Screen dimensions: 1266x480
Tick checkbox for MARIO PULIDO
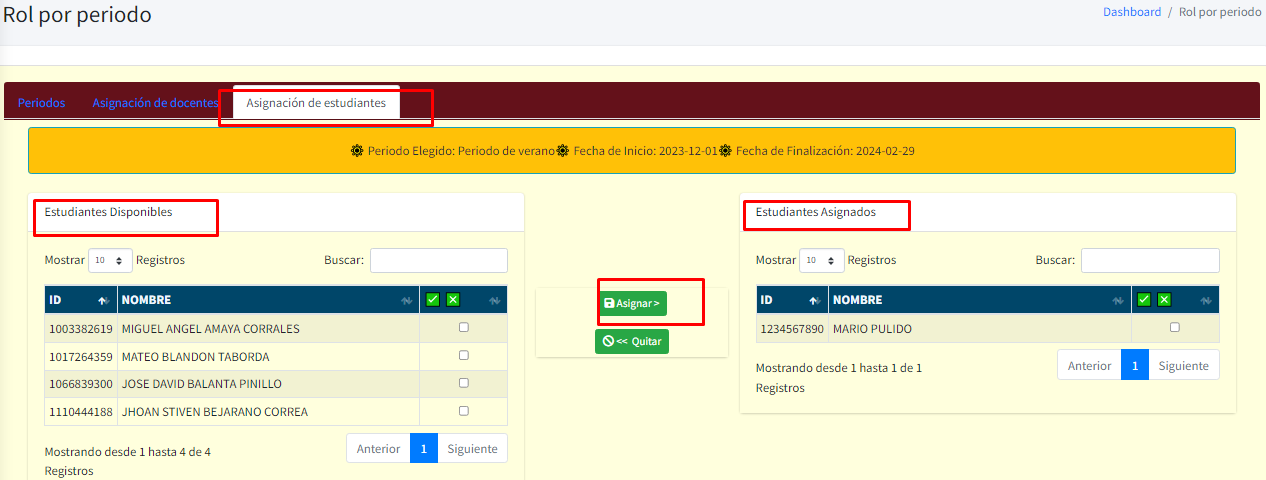point(1175,327)
